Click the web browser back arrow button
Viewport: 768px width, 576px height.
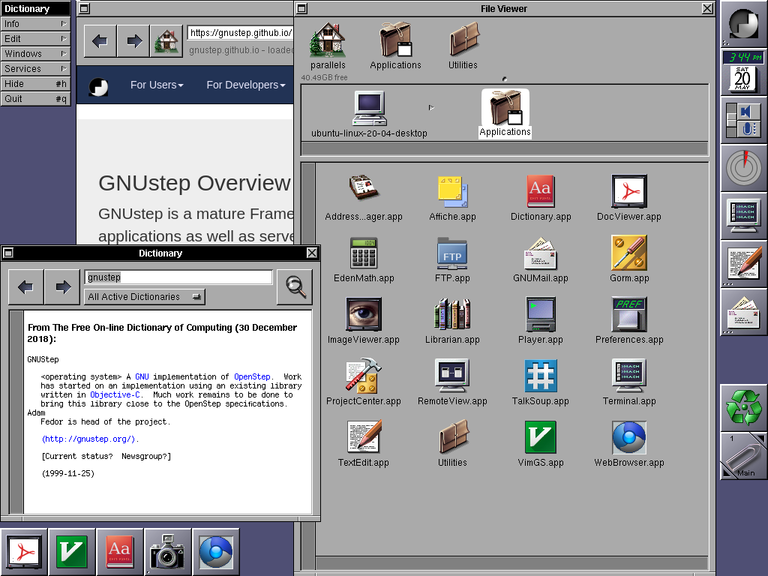coord(100,41)
